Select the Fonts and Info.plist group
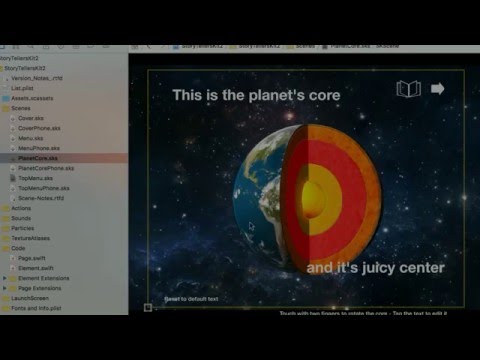 36,308
